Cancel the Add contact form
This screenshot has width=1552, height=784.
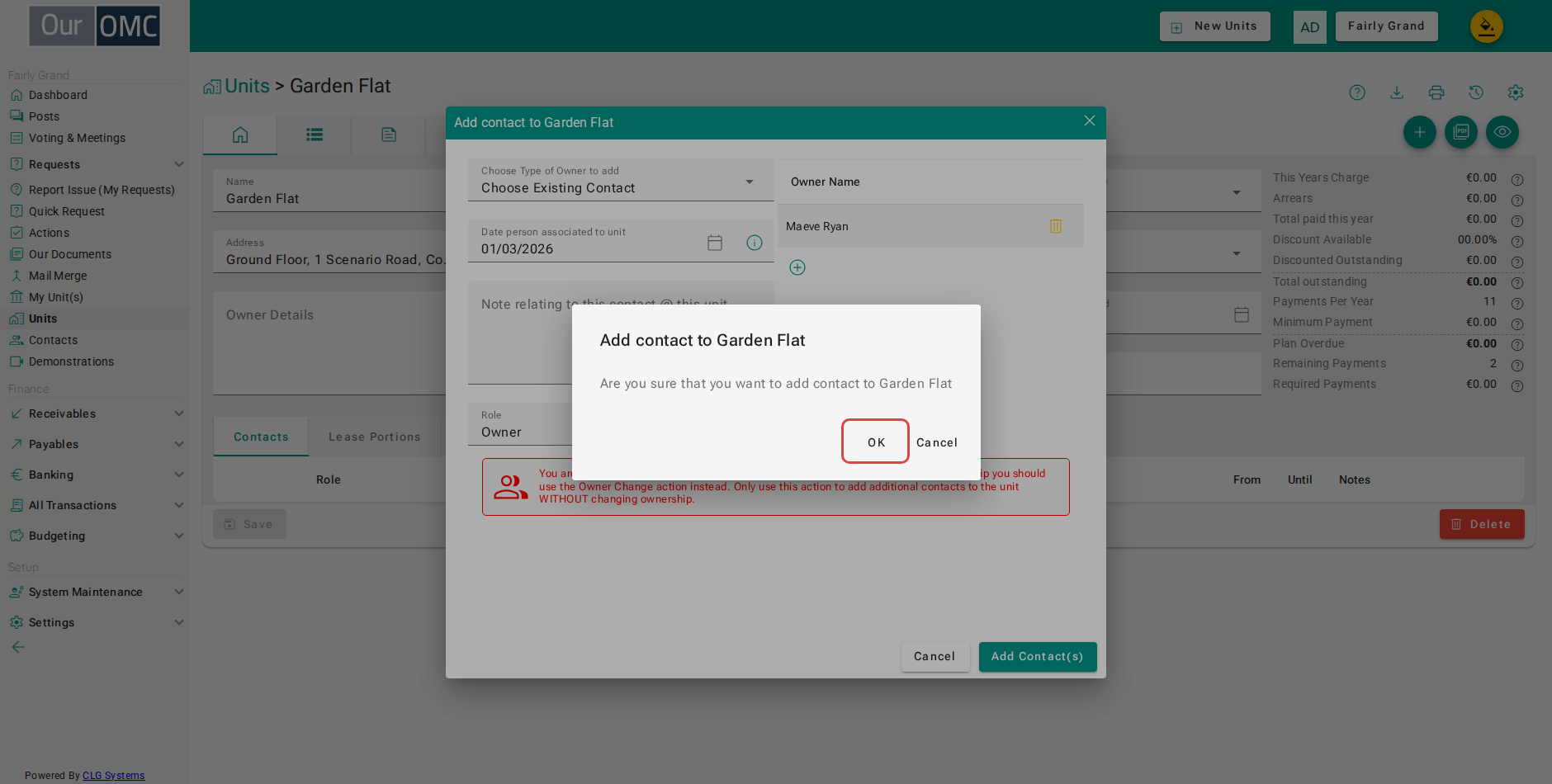coord(935,657)
